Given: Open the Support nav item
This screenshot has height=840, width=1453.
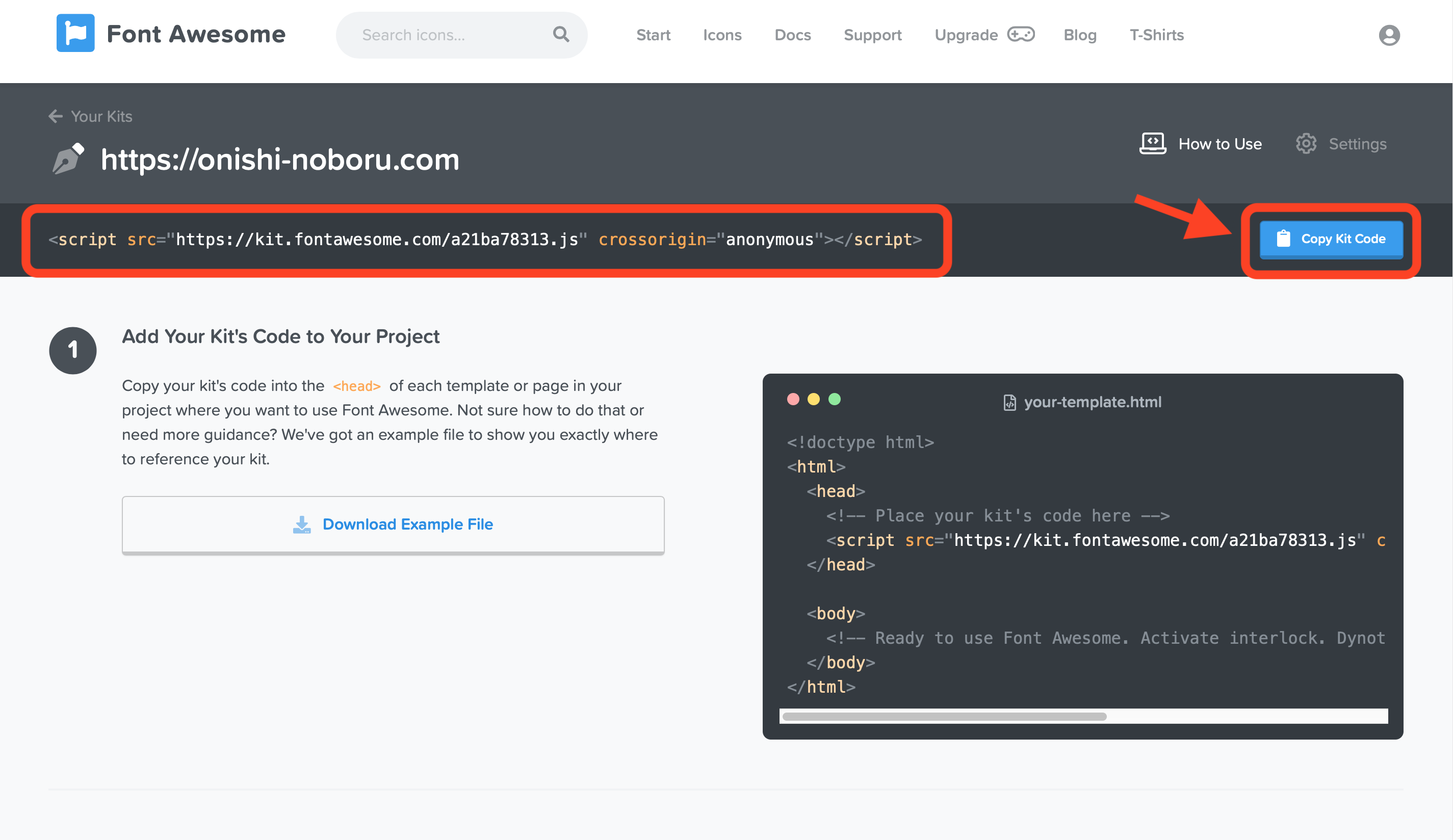Looking at the screenshot, I should (873, 35).
